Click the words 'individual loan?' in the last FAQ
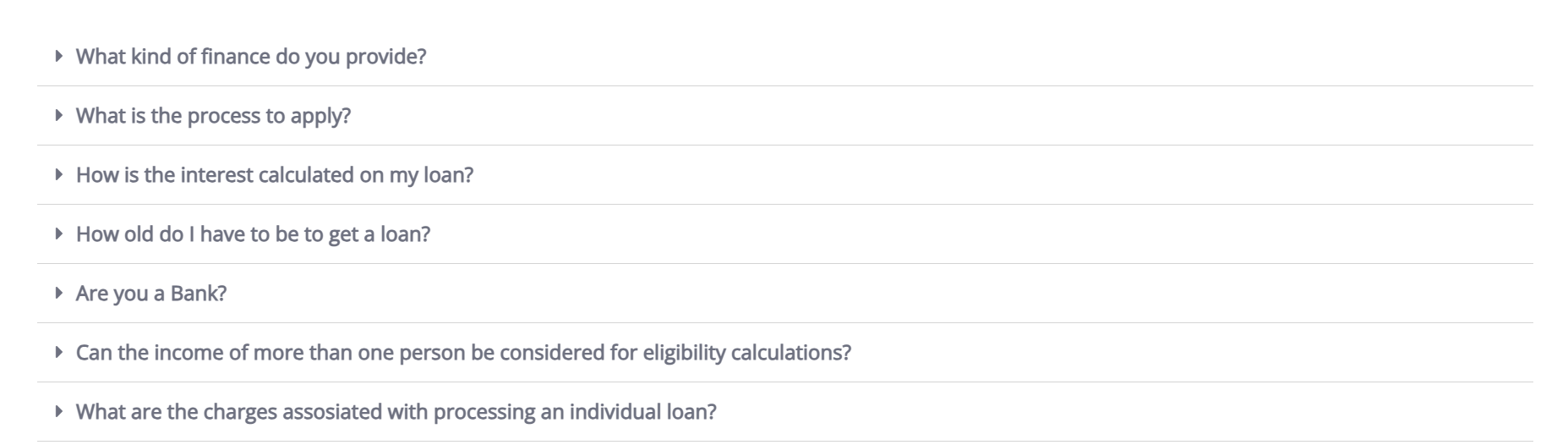1568x445 pixels. coord(642,412)
